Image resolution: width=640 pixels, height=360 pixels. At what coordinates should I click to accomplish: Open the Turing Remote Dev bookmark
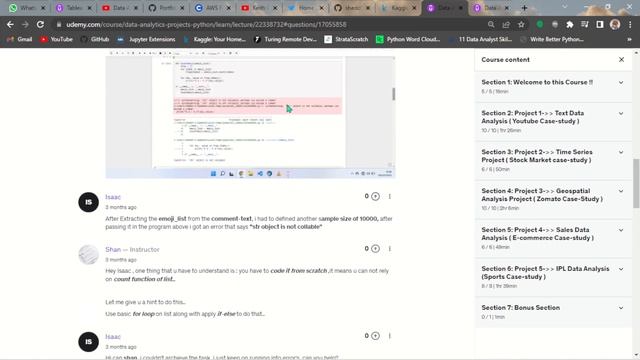[x=286, y=39]
